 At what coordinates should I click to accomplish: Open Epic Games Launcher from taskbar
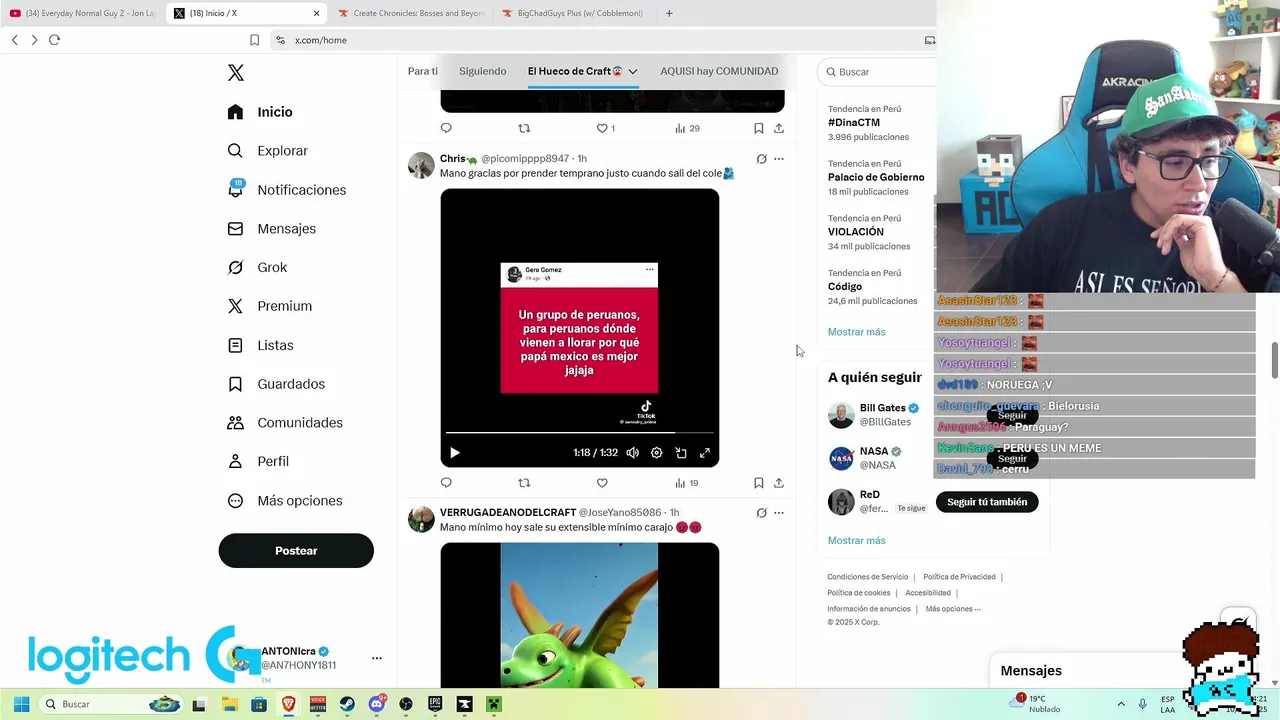coord(435,704)
